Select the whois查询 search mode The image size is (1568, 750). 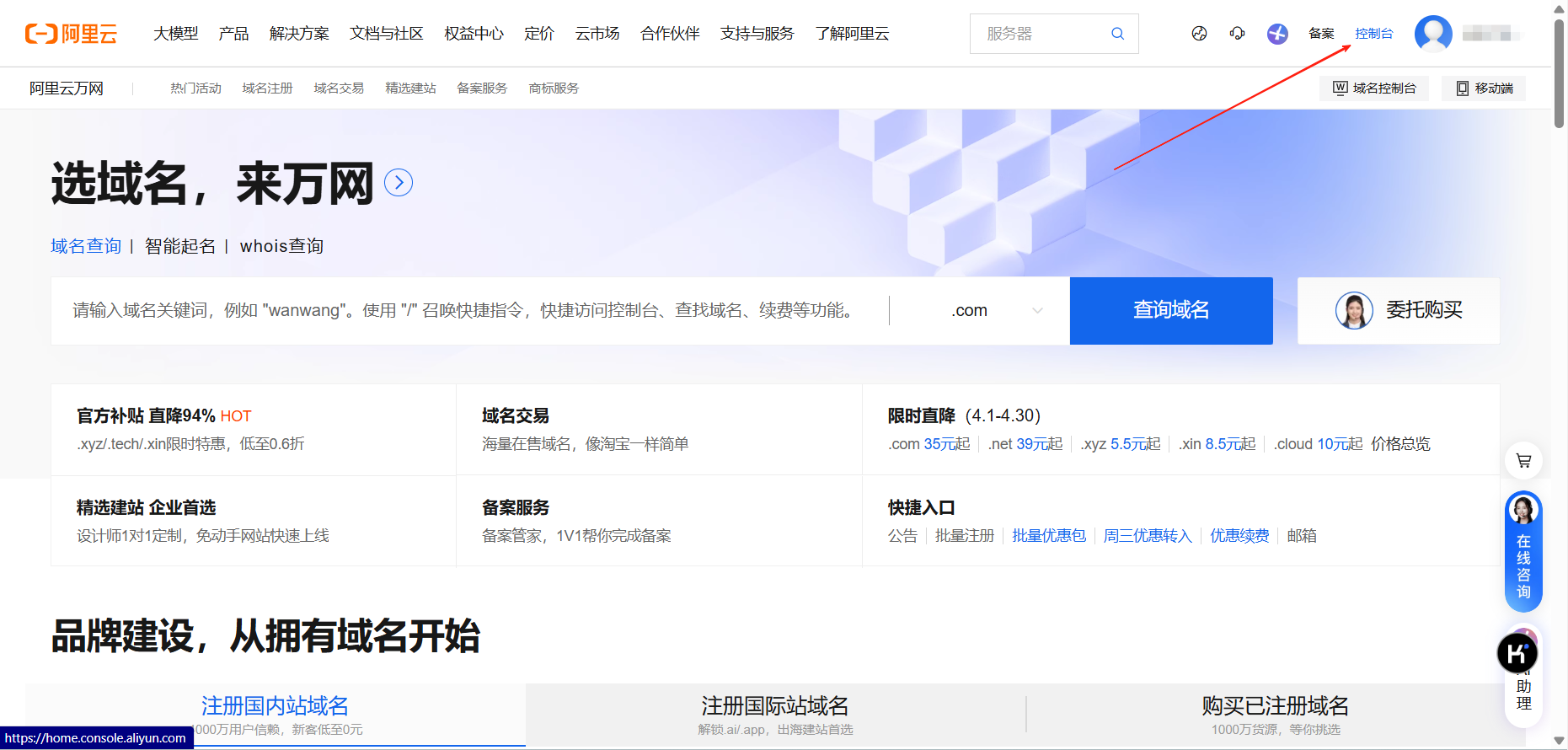click(281, 246)
